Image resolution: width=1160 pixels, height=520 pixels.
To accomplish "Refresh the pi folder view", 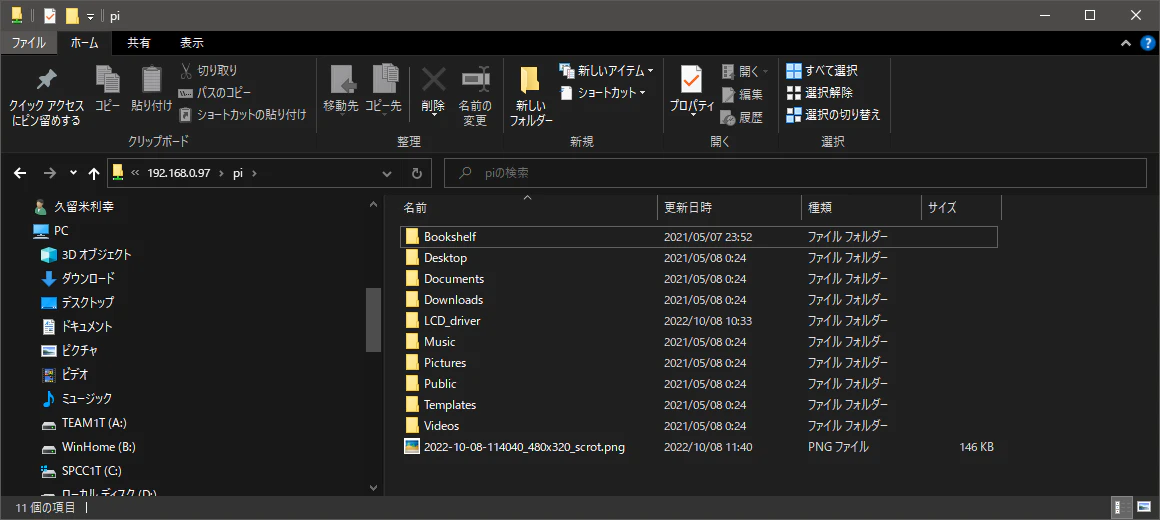I will (x=417, y=174).
